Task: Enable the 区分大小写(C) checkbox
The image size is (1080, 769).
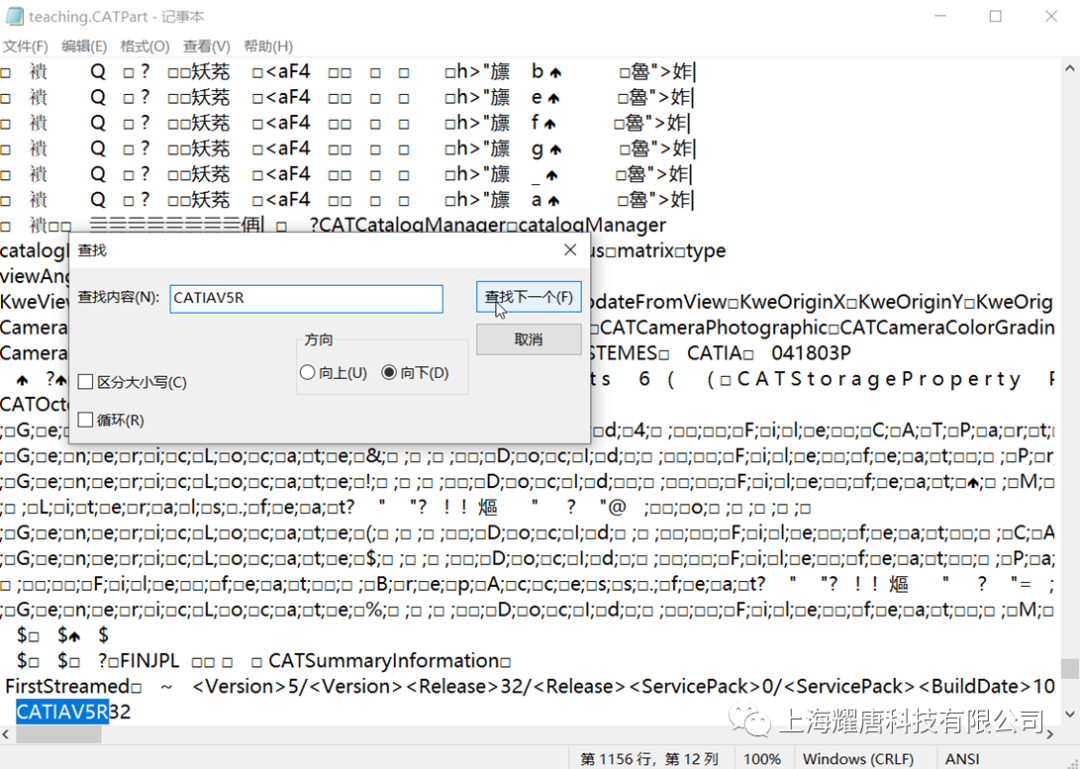Action: coord(85,382)
